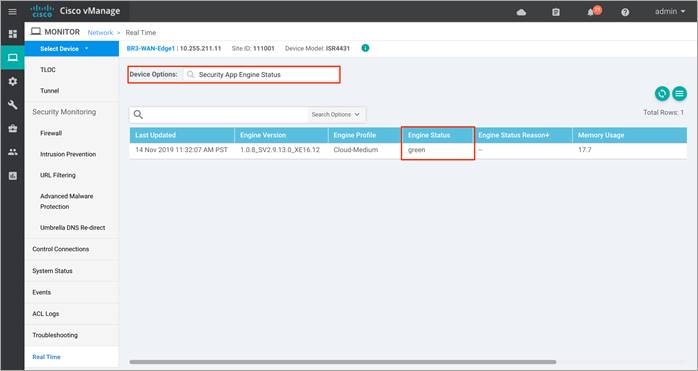Image resolution: width=698 pixels, height=371 pixels.
Task: Open Administration people sidebar icon
Action: point(12,152)
